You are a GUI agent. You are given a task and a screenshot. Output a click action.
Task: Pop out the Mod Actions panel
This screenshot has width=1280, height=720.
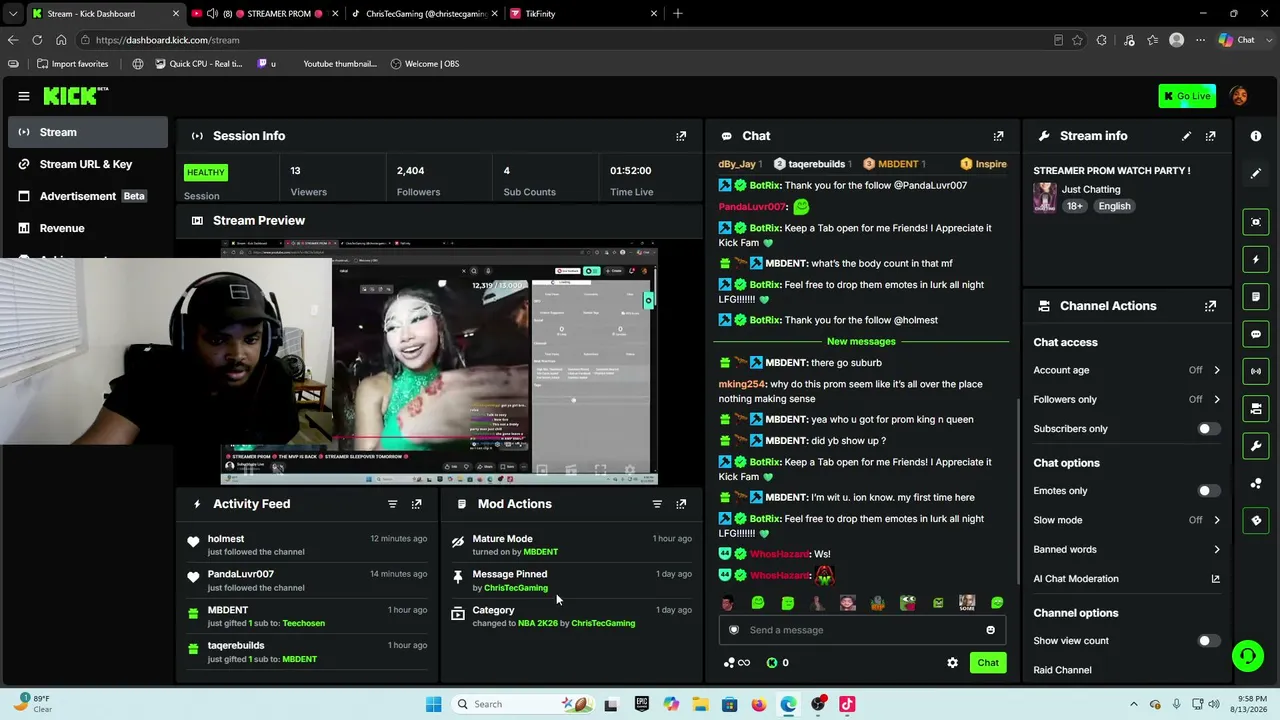681,504
